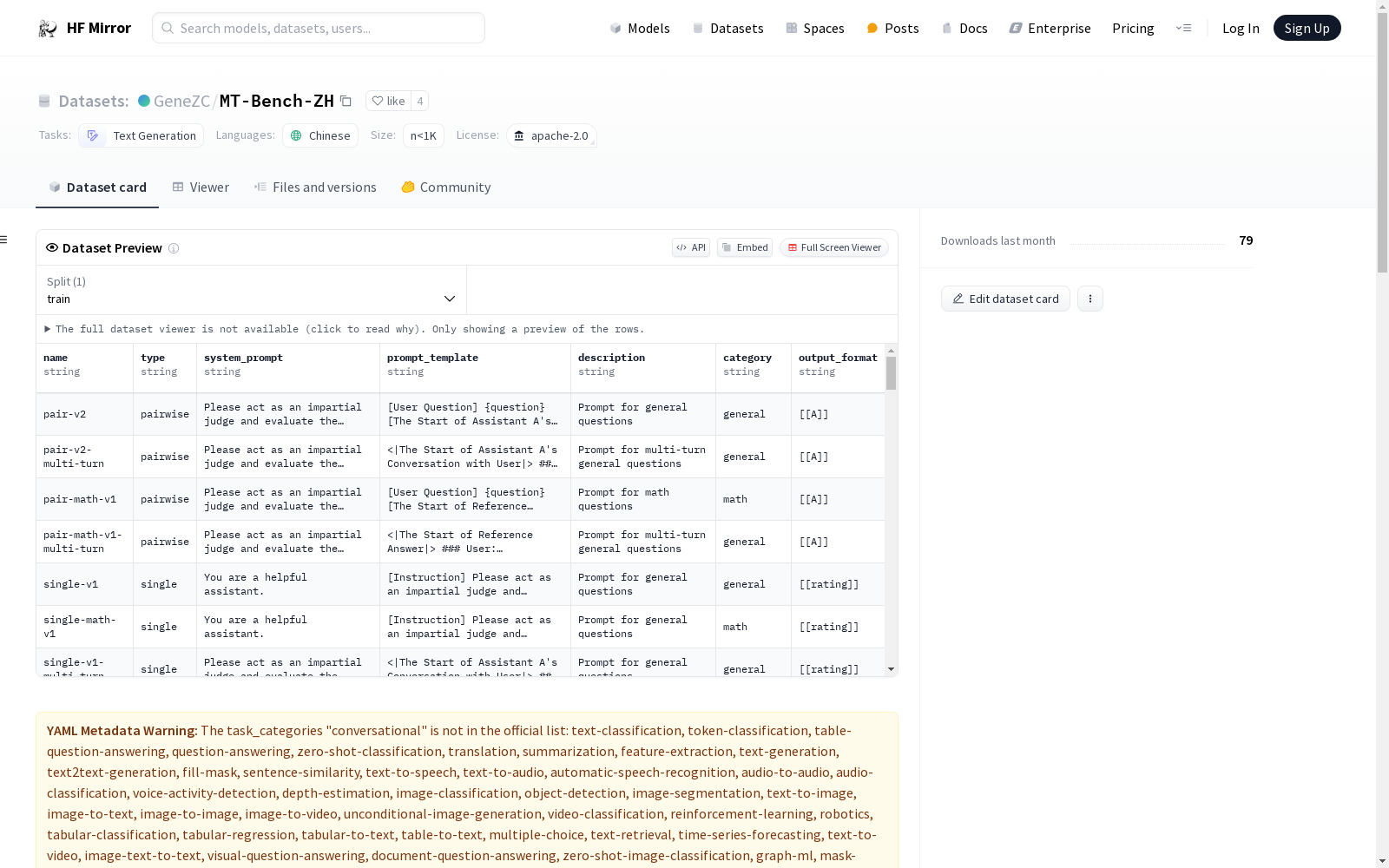Click the n<1K size tag

pos(424,135)
